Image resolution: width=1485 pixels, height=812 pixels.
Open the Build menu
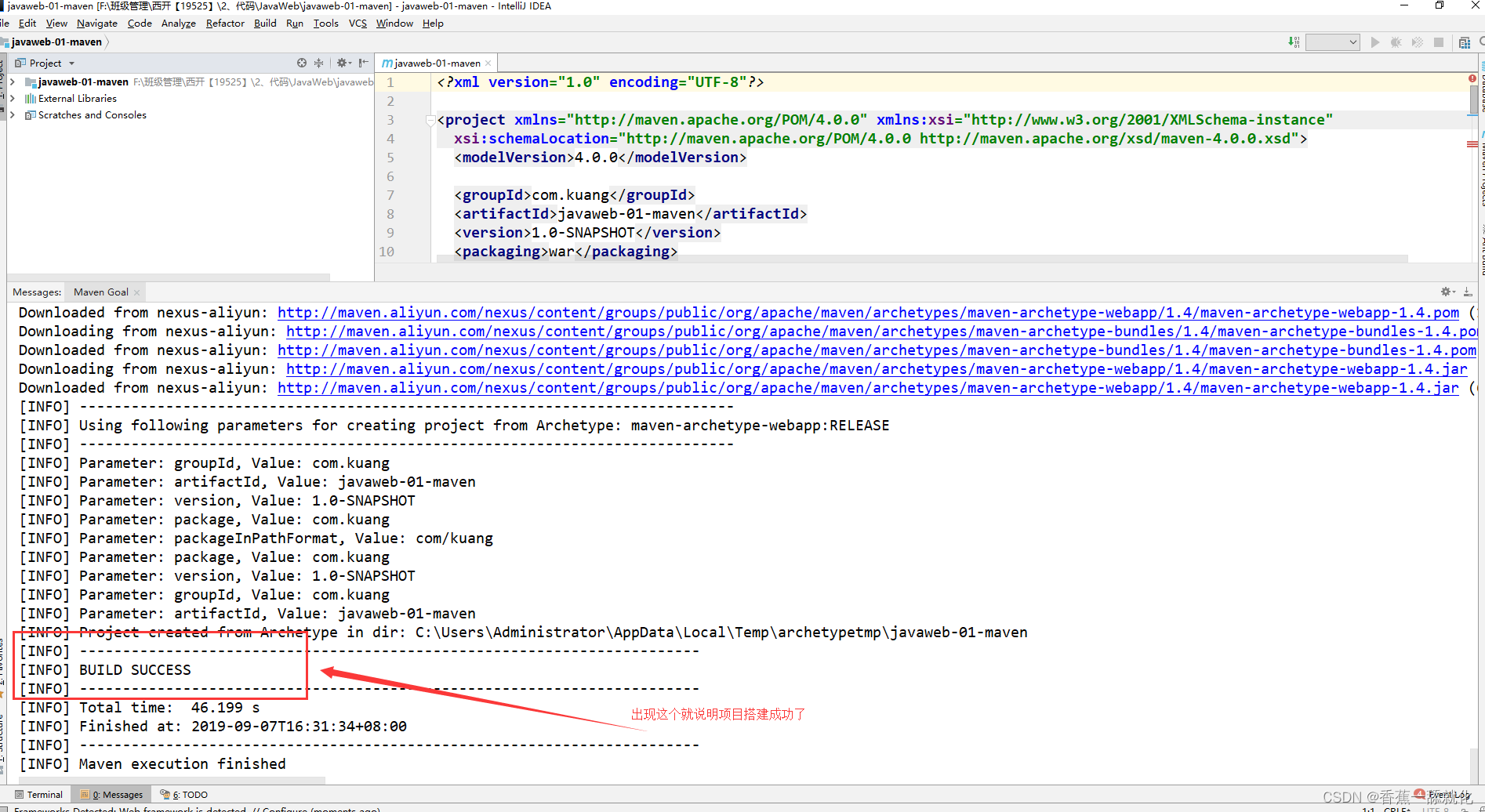coord(265,24)
